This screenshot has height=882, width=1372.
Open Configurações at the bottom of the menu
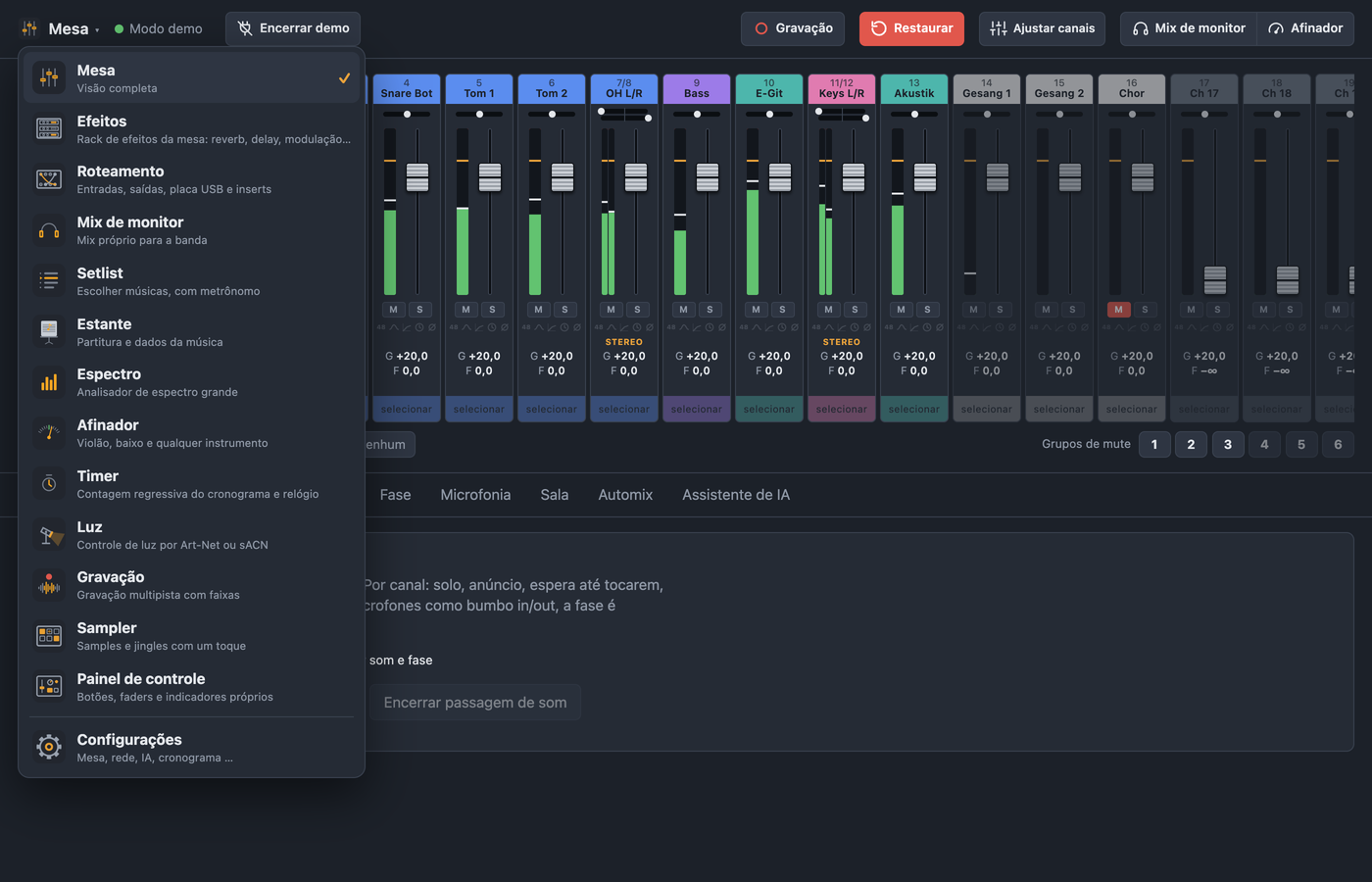[x=191, y=748]
